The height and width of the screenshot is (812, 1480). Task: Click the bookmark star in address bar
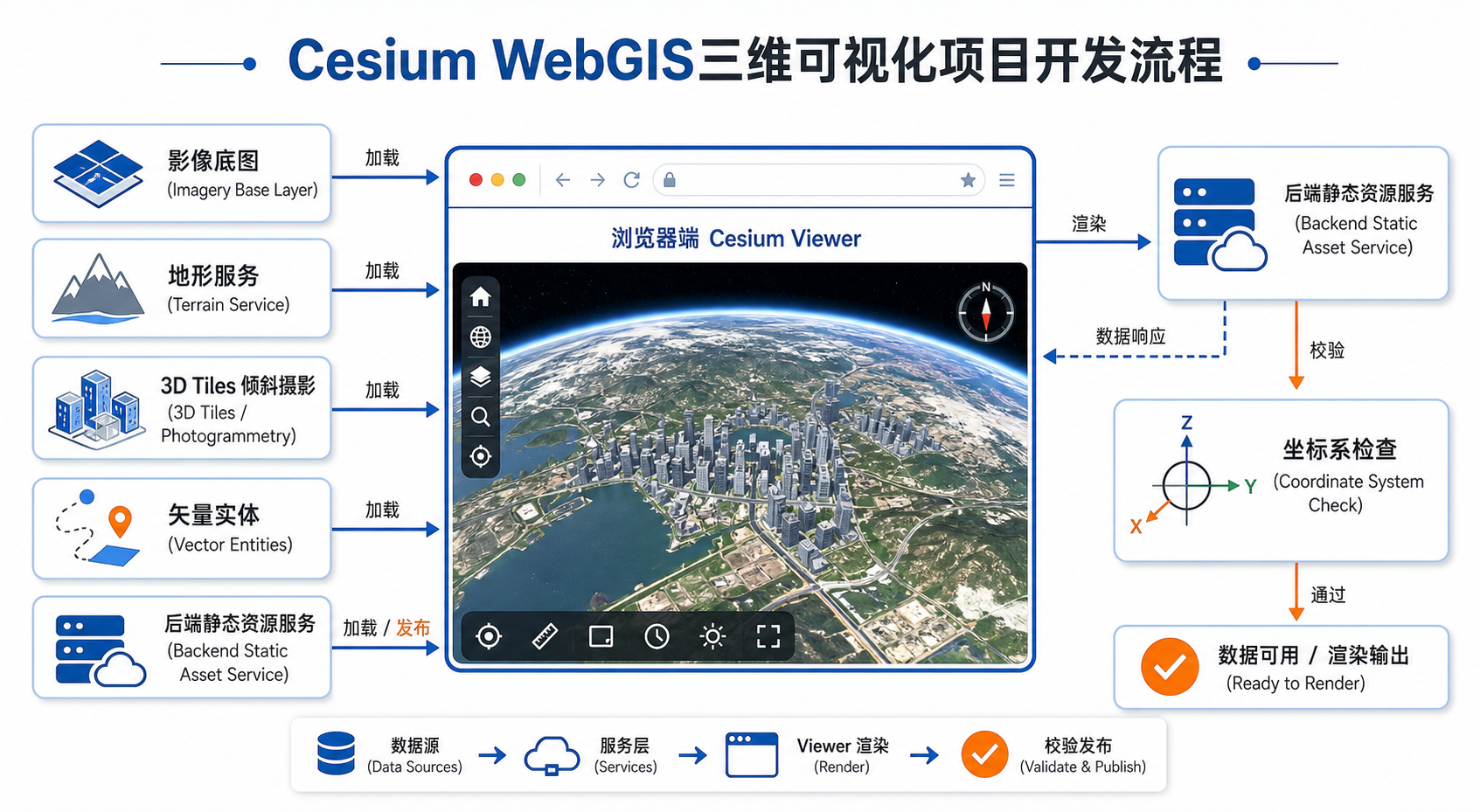click(x=968, y=180)
